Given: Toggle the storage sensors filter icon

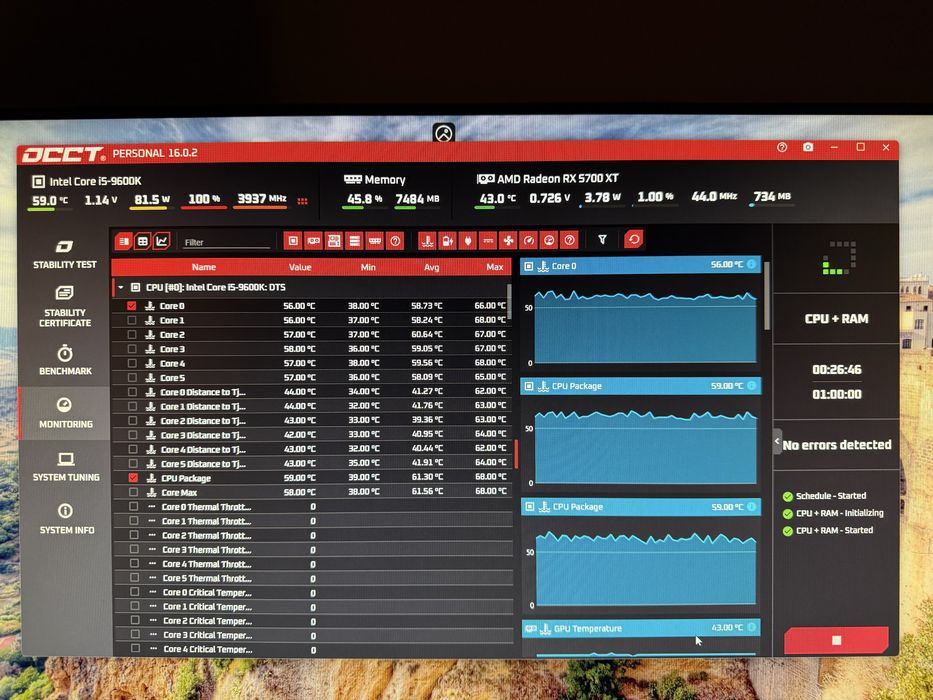Looking at the screenshot, I should (x=354, y=240).
